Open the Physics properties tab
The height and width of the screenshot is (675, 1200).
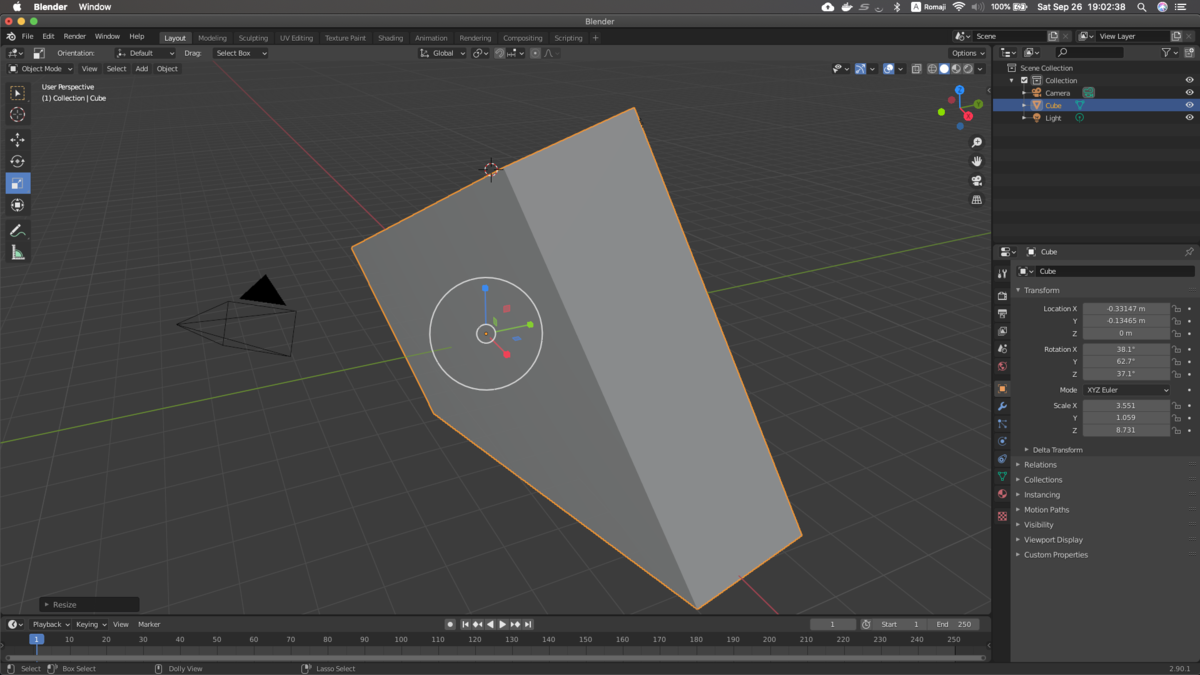pos(1002,441)
